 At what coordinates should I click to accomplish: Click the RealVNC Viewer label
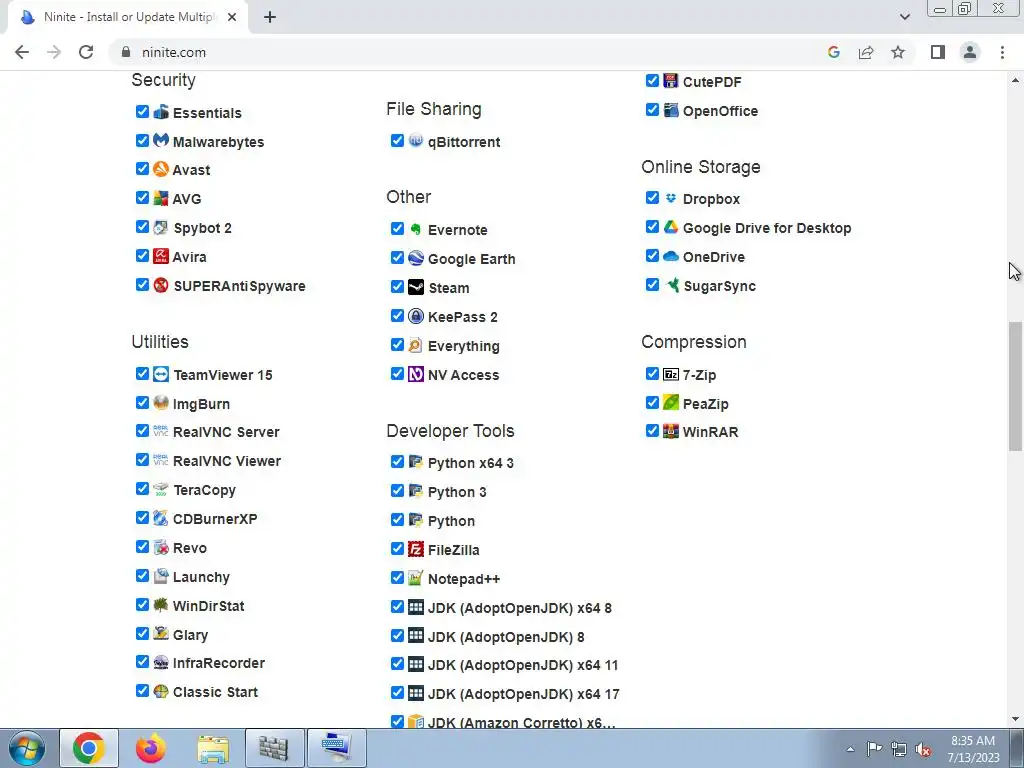(x=227, y=461)
